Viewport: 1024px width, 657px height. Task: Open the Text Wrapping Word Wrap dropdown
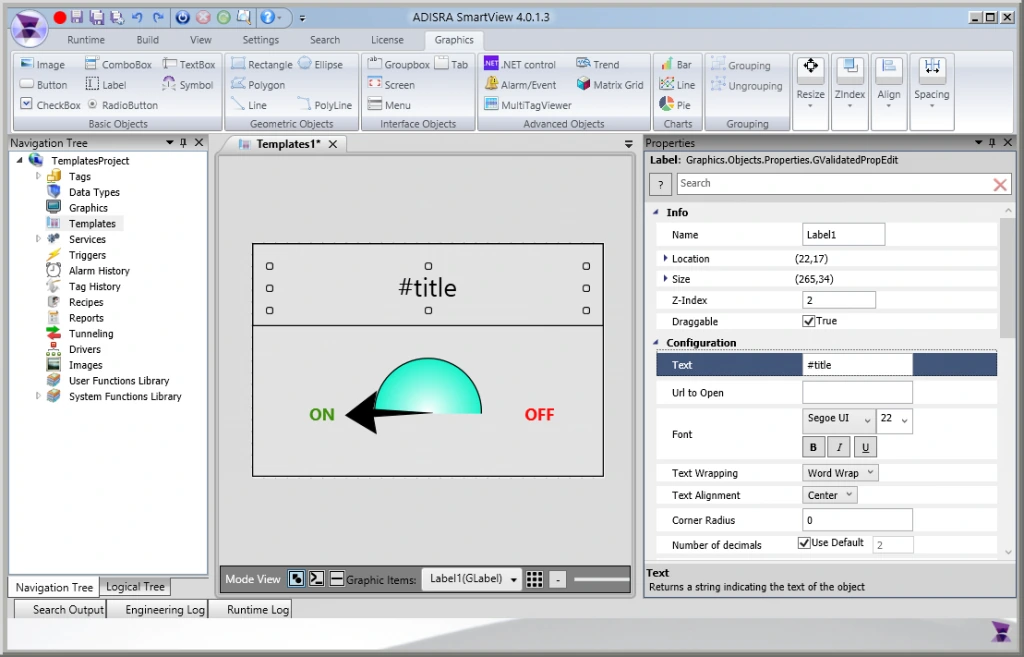coord(840,473)
